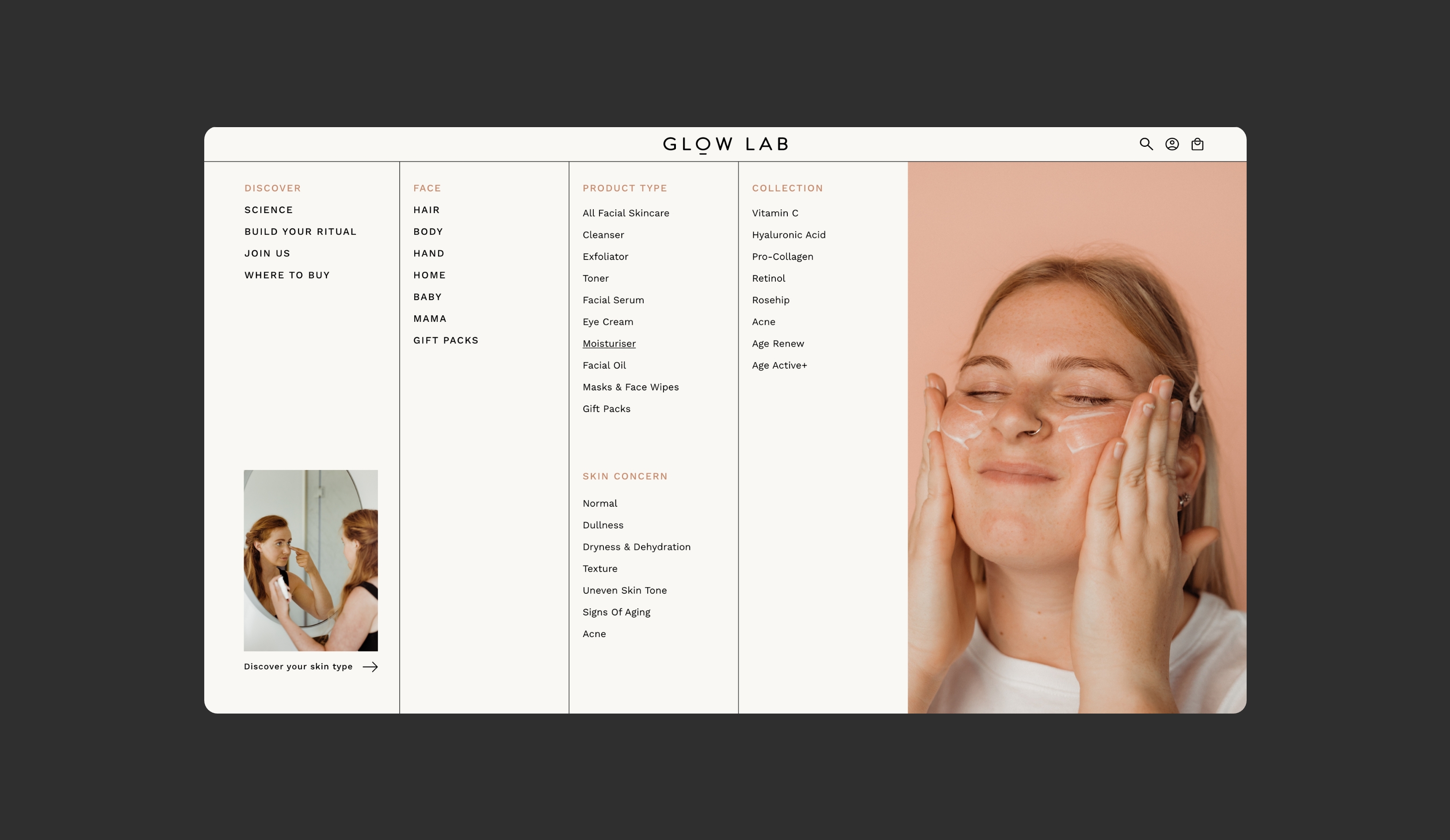Click the Product Type heading

click(x=625, y=188)
